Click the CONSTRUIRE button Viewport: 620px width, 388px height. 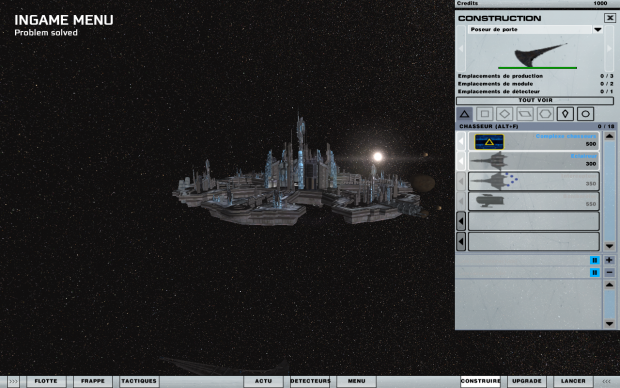coord(480,381)
